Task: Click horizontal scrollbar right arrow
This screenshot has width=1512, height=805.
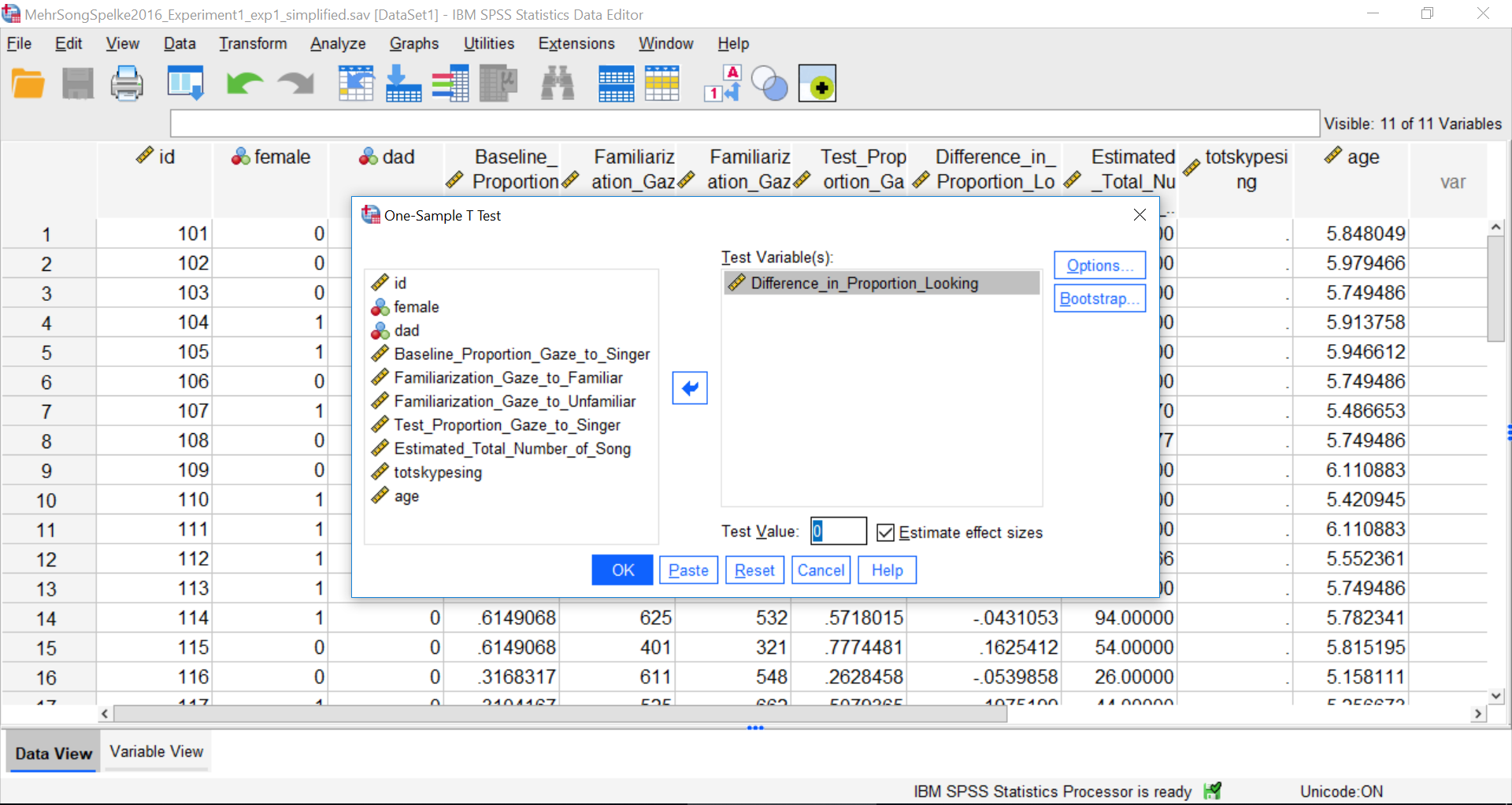Action: [1479, 714]
